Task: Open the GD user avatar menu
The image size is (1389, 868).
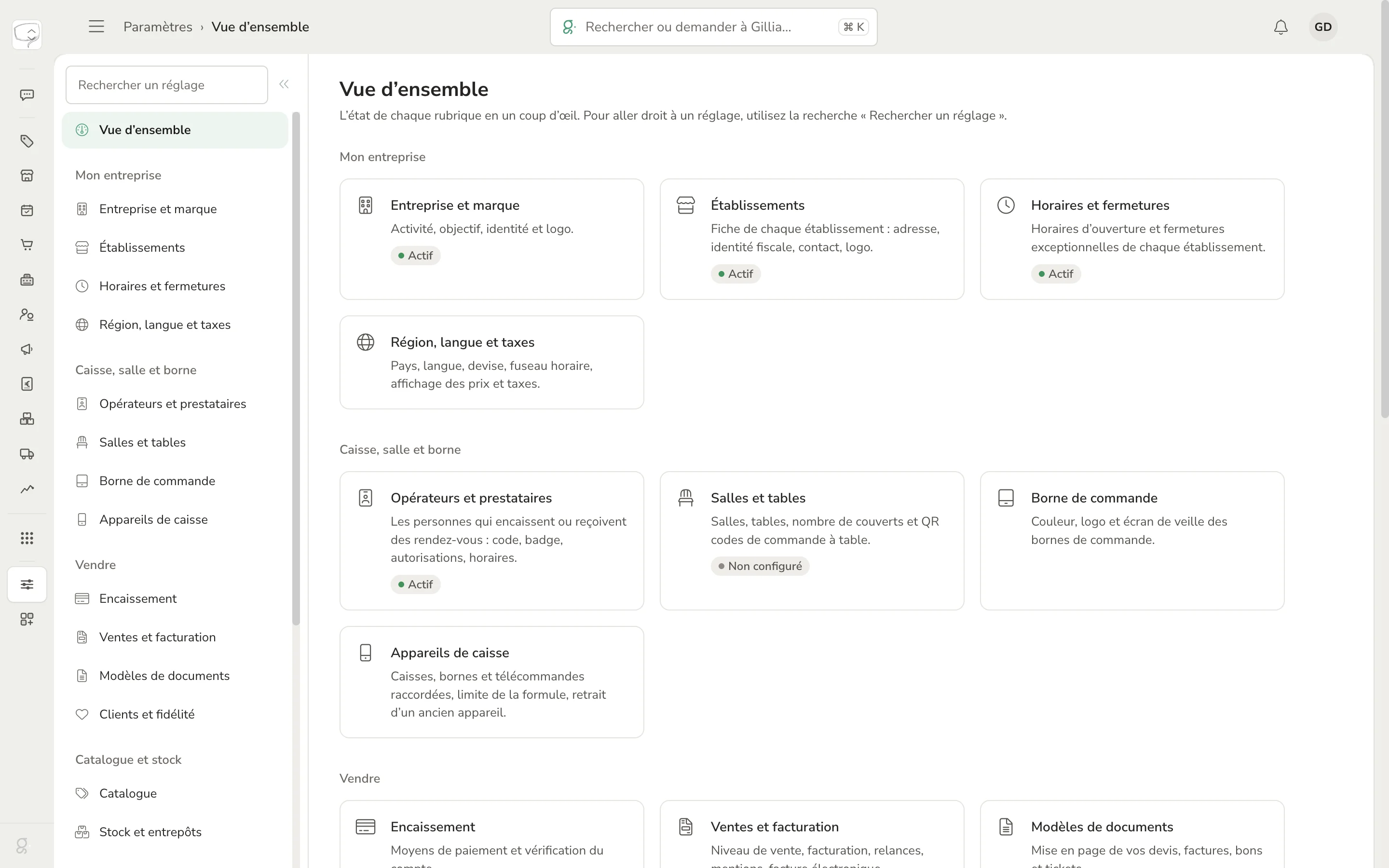Action: point(1323,27)
